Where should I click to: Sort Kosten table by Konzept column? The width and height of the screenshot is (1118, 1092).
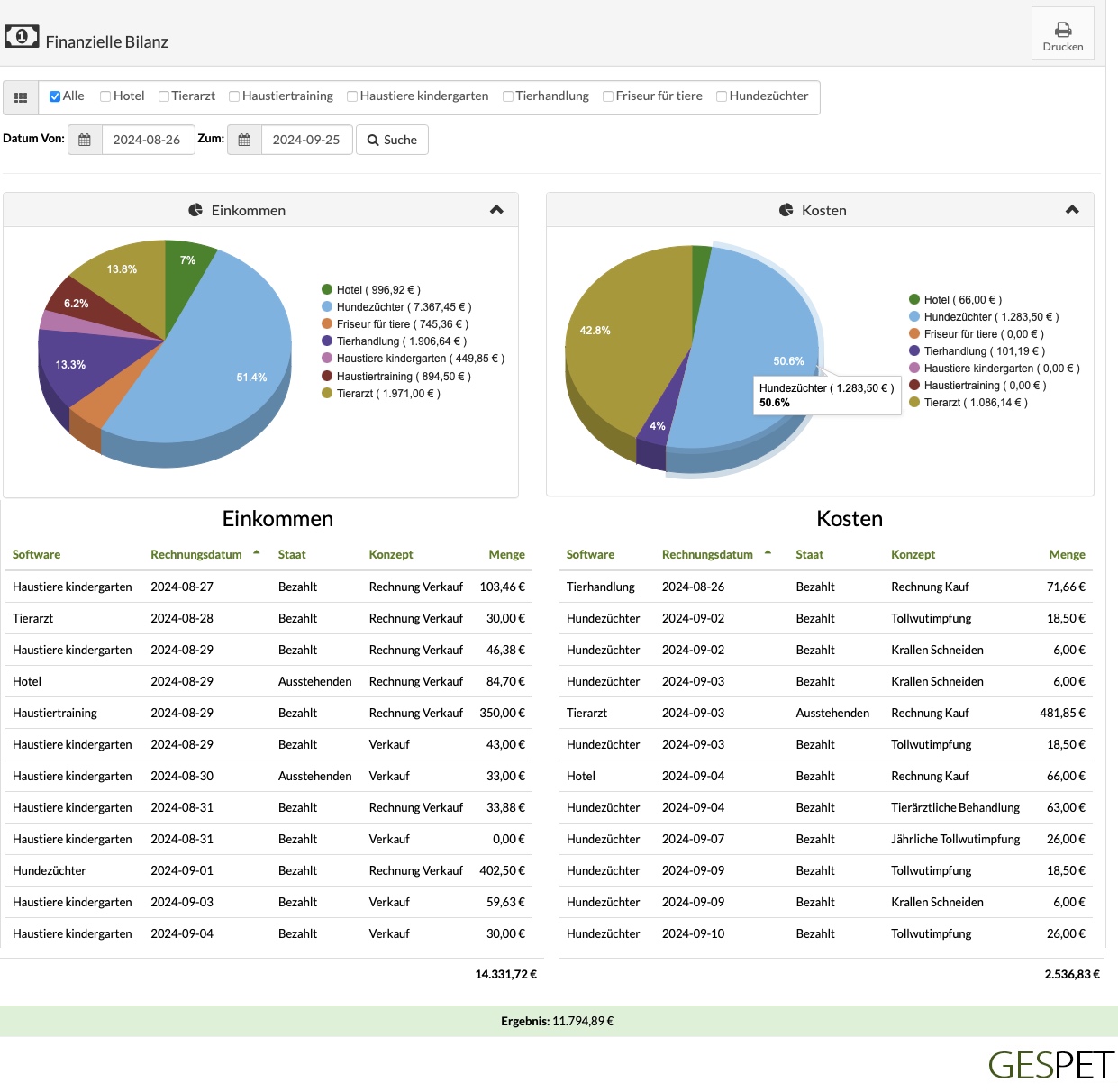pyautogui.click(x=913, y=555)
